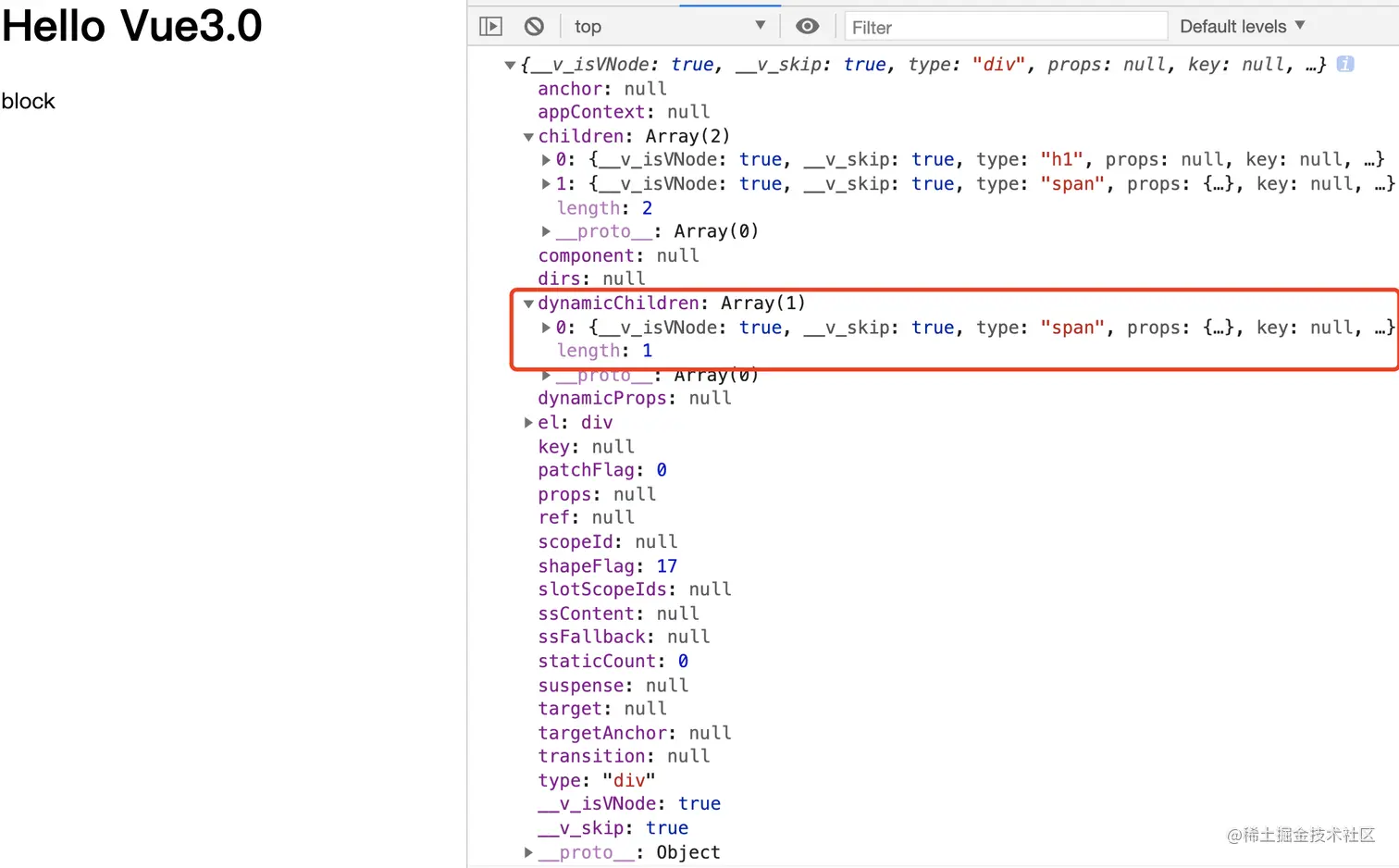Screen dimensions: 1399x868
Task: Expand the h1 child at index 0
Action: click(546, 160)
